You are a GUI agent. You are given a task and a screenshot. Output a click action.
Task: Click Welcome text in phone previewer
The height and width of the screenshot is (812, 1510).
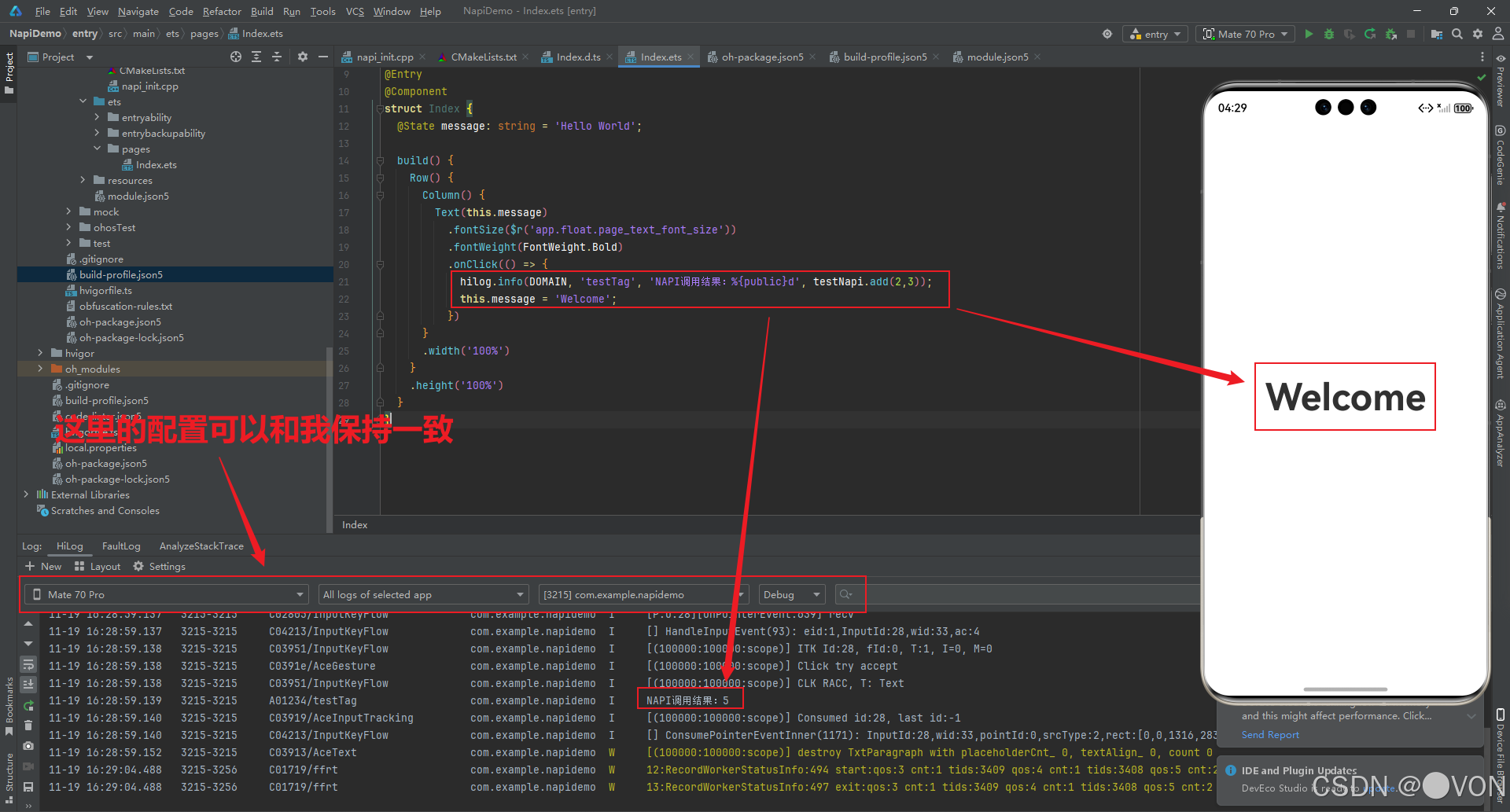coord(1345,397)
